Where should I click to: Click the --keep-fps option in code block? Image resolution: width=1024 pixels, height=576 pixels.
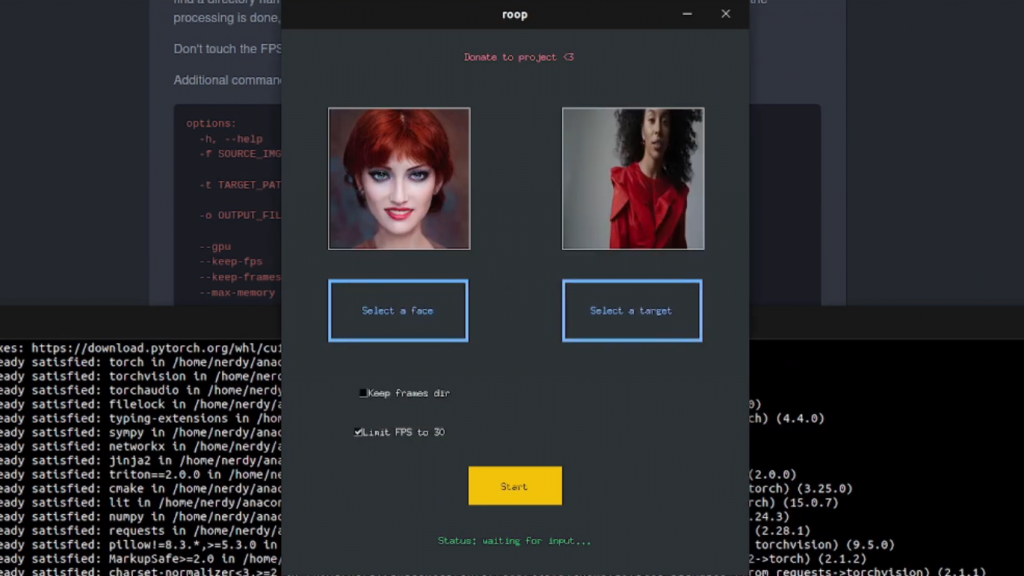click(231, 261)
